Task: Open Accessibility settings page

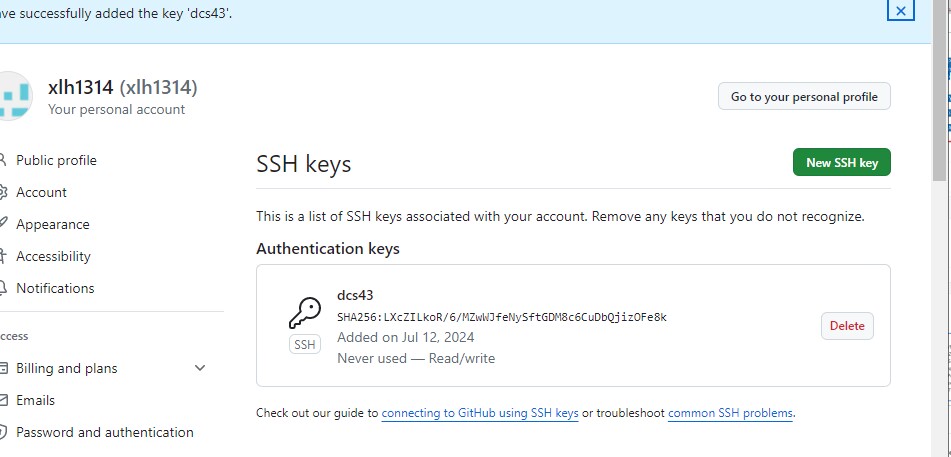Action: point(53,256)
